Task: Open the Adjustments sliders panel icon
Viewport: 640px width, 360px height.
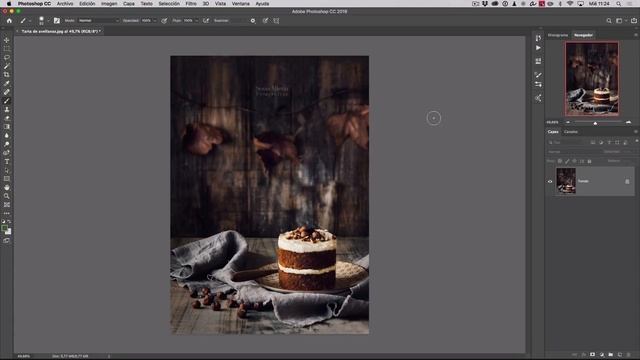Action: [538, 84]
